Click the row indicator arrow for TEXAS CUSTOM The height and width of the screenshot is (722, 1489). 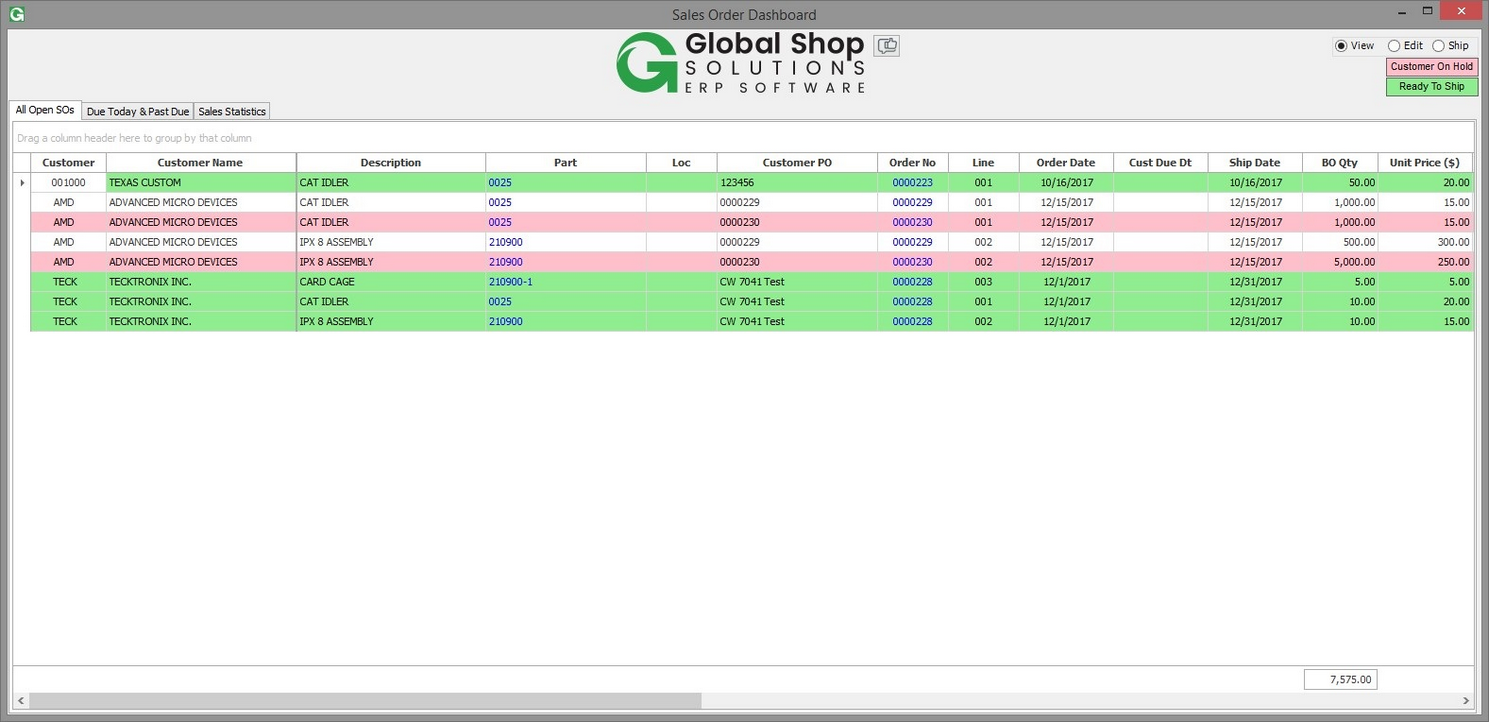pyautogui.click(x=22, y=183)
